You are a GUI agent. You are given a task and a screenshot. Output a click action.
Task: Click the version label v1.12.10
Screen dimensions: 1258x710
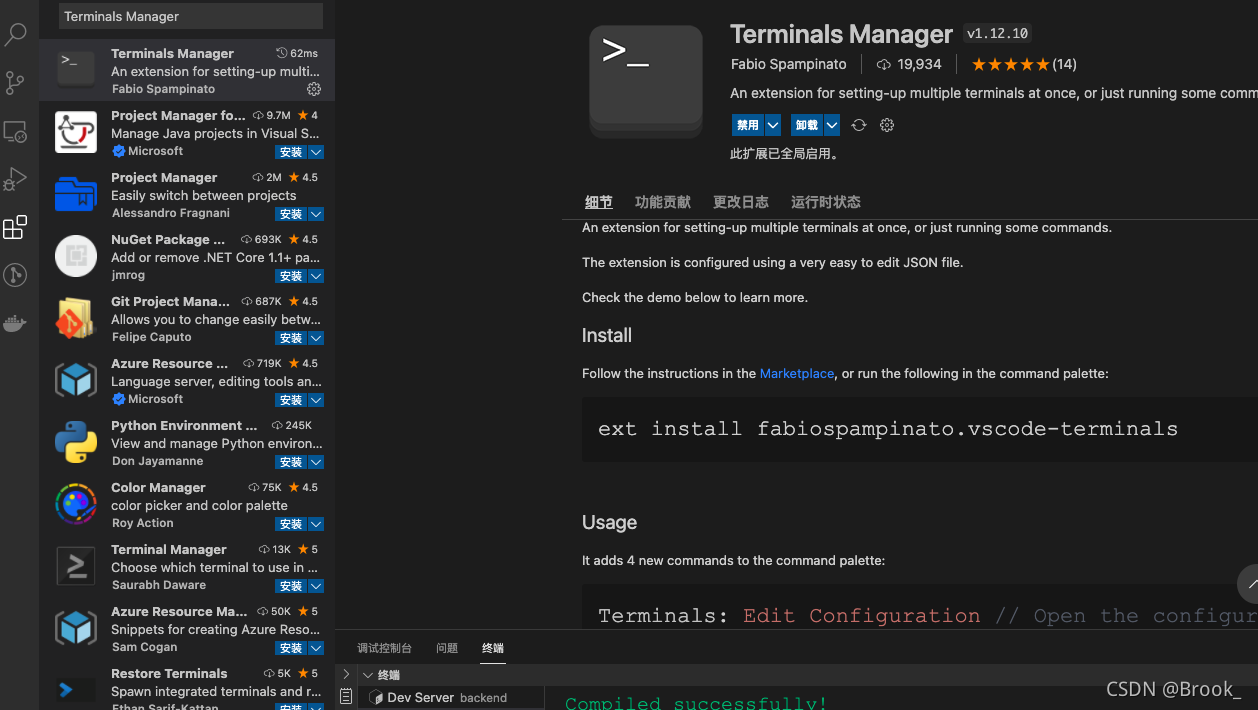[x=998, y=33]
